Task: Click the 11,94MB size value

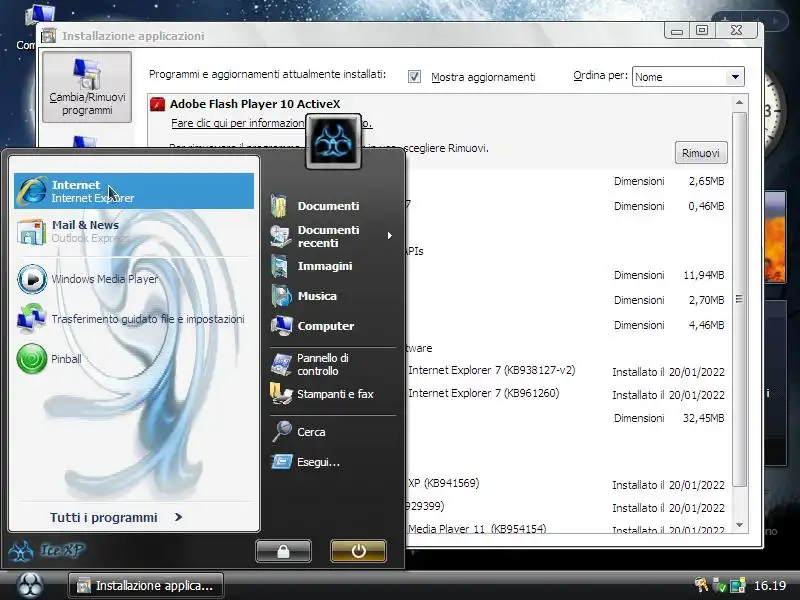Action: click(704, 276)
